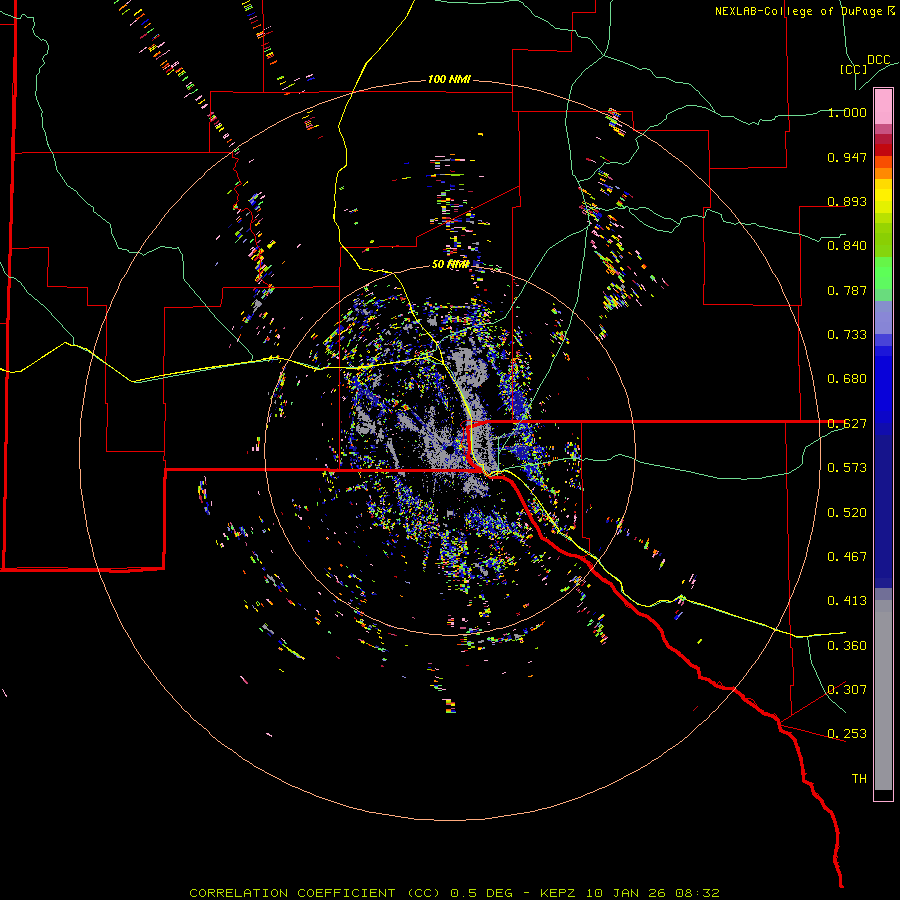The image size is (900, 900).
Task: Click the NEXLAB-College of DuPage watermark text
Action: pyautogui.click(x=805, y=11)
